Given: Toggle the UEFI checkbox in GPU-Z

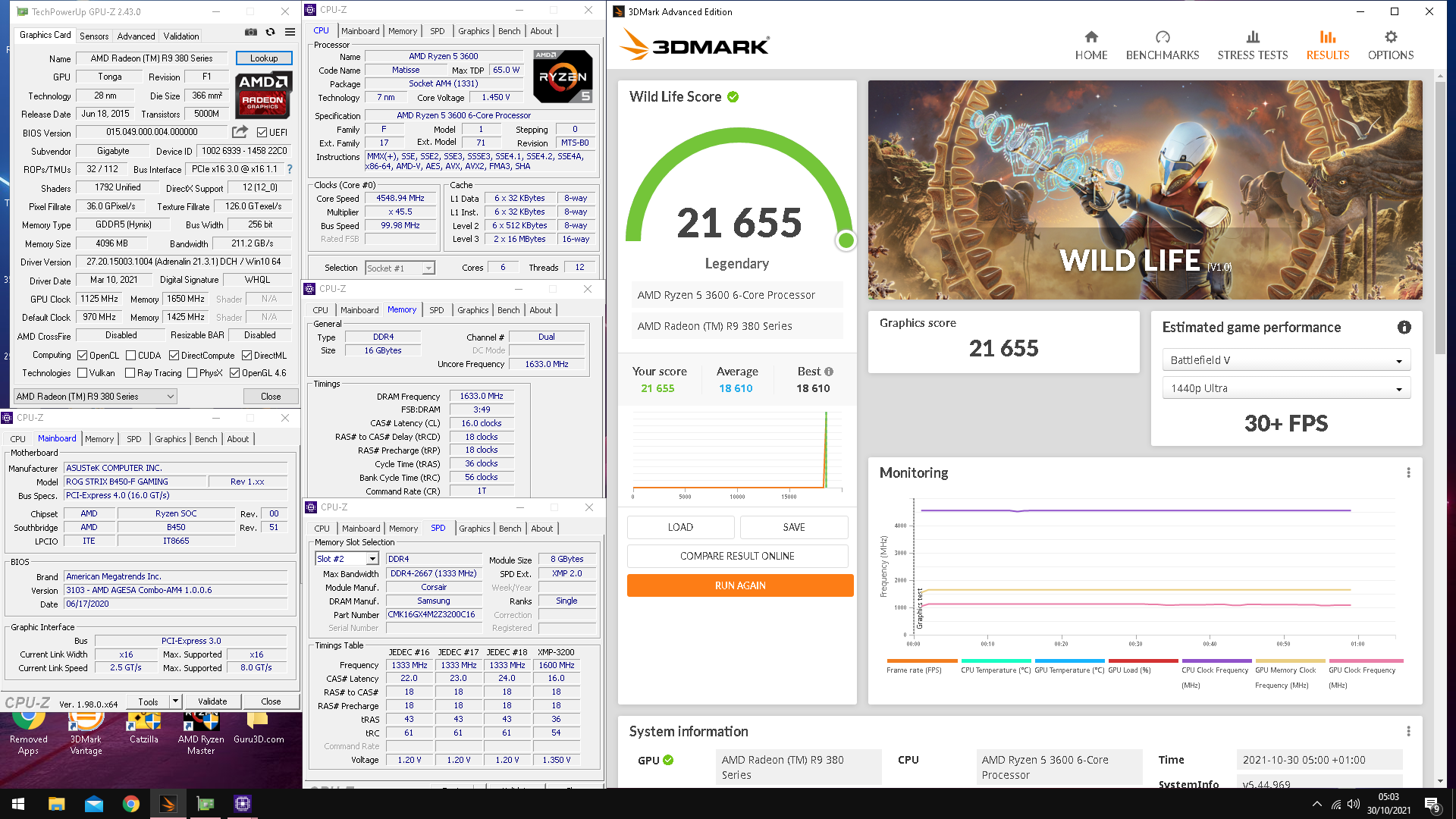Looking at the screenshot, I should (x=262, y=133).
